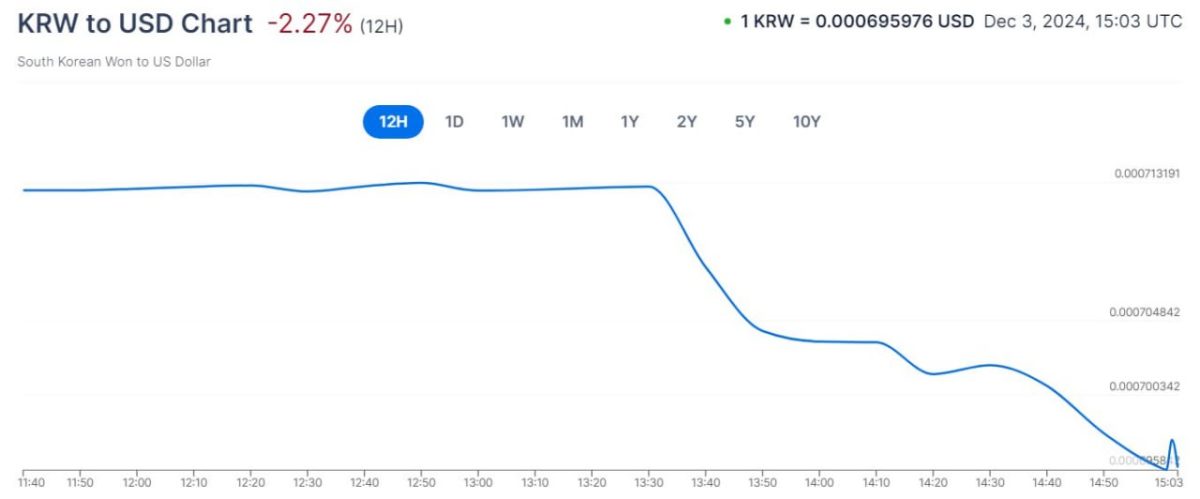Viewport: 1200px width, 499px height.
Task: Click the 14:30 time axis marker
Action: pos(989,483)
